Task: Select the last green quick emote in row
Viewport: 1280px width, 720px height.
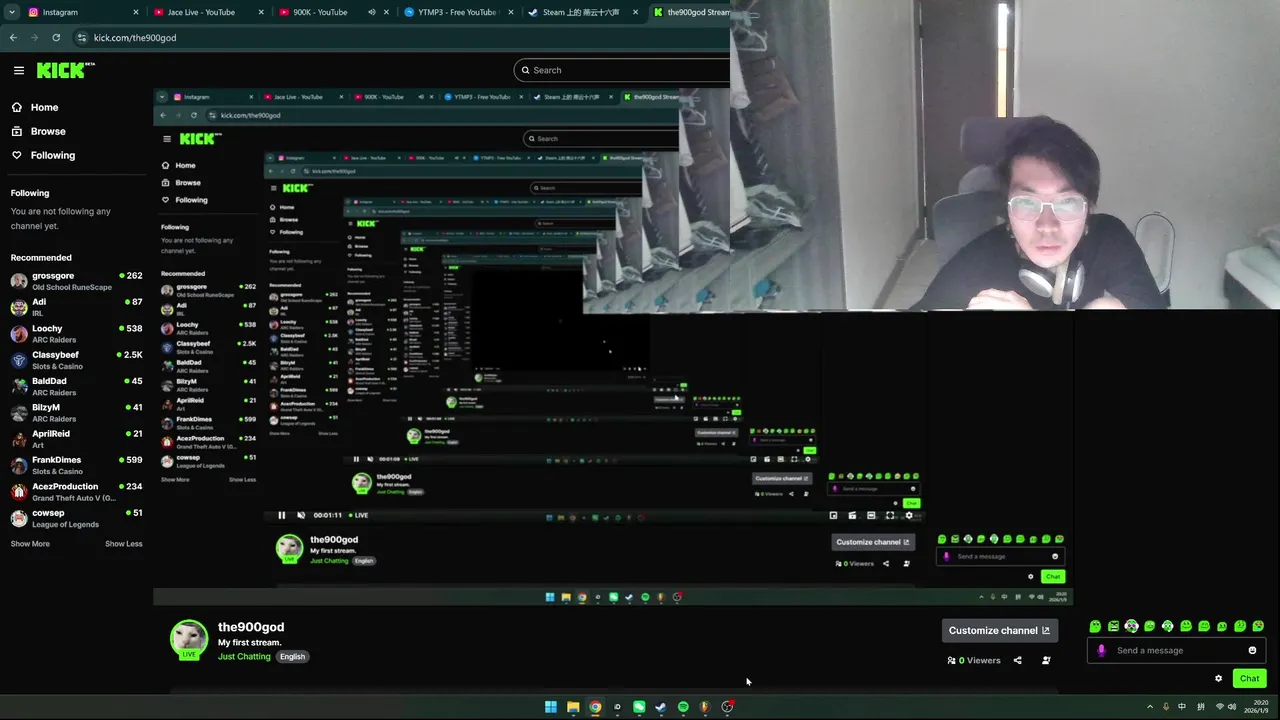Action: pos(1258,626)
